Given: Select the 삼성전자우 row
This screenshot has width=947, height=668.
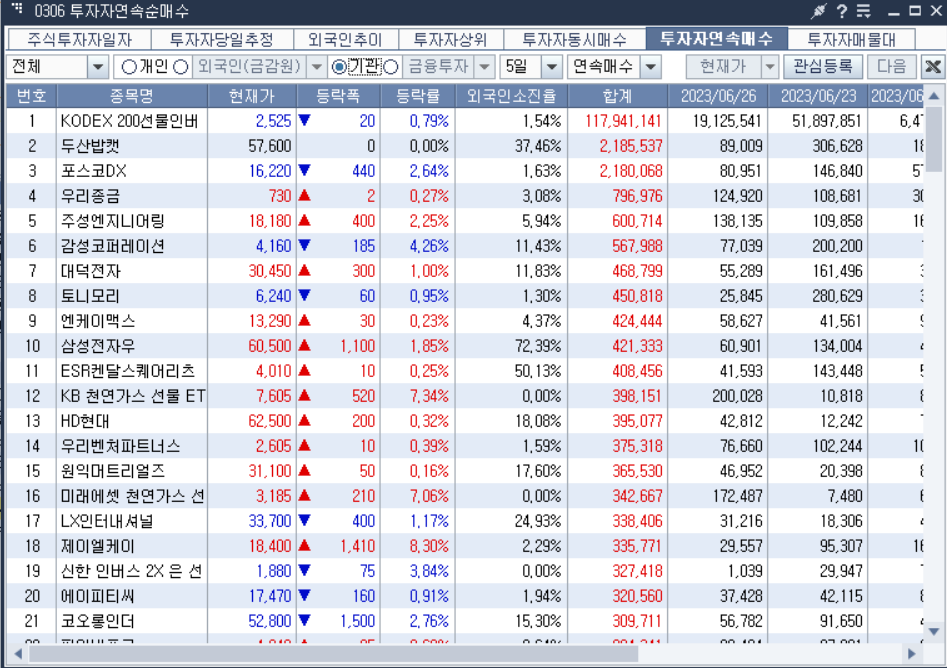Looking at the screenshot, I should (x=465, y=346).
